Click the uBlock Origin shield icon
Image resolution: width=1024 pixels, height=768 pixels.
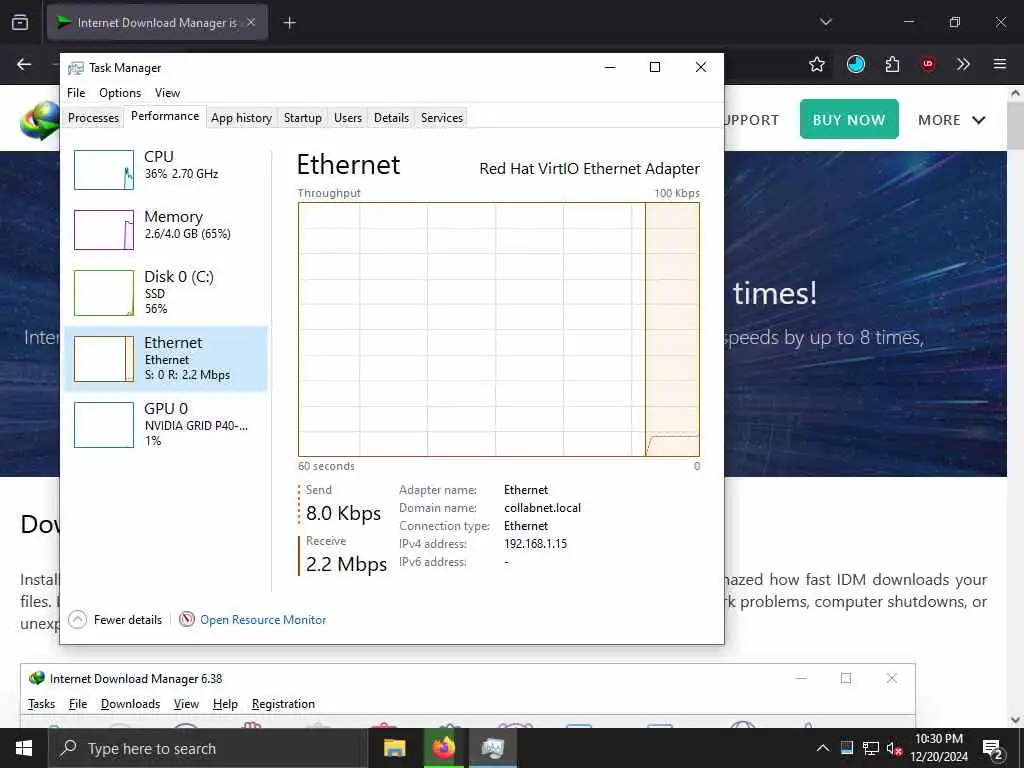pyautogui.click(x=927, y=64)
